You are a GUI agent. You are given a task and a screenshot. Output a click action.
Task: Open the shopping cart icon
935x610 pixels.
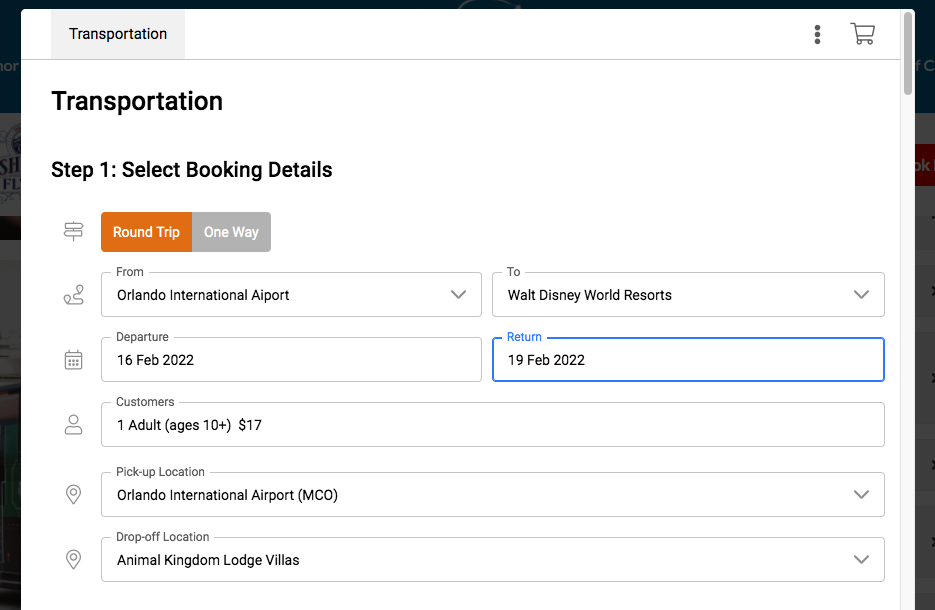tap(862, 34)
